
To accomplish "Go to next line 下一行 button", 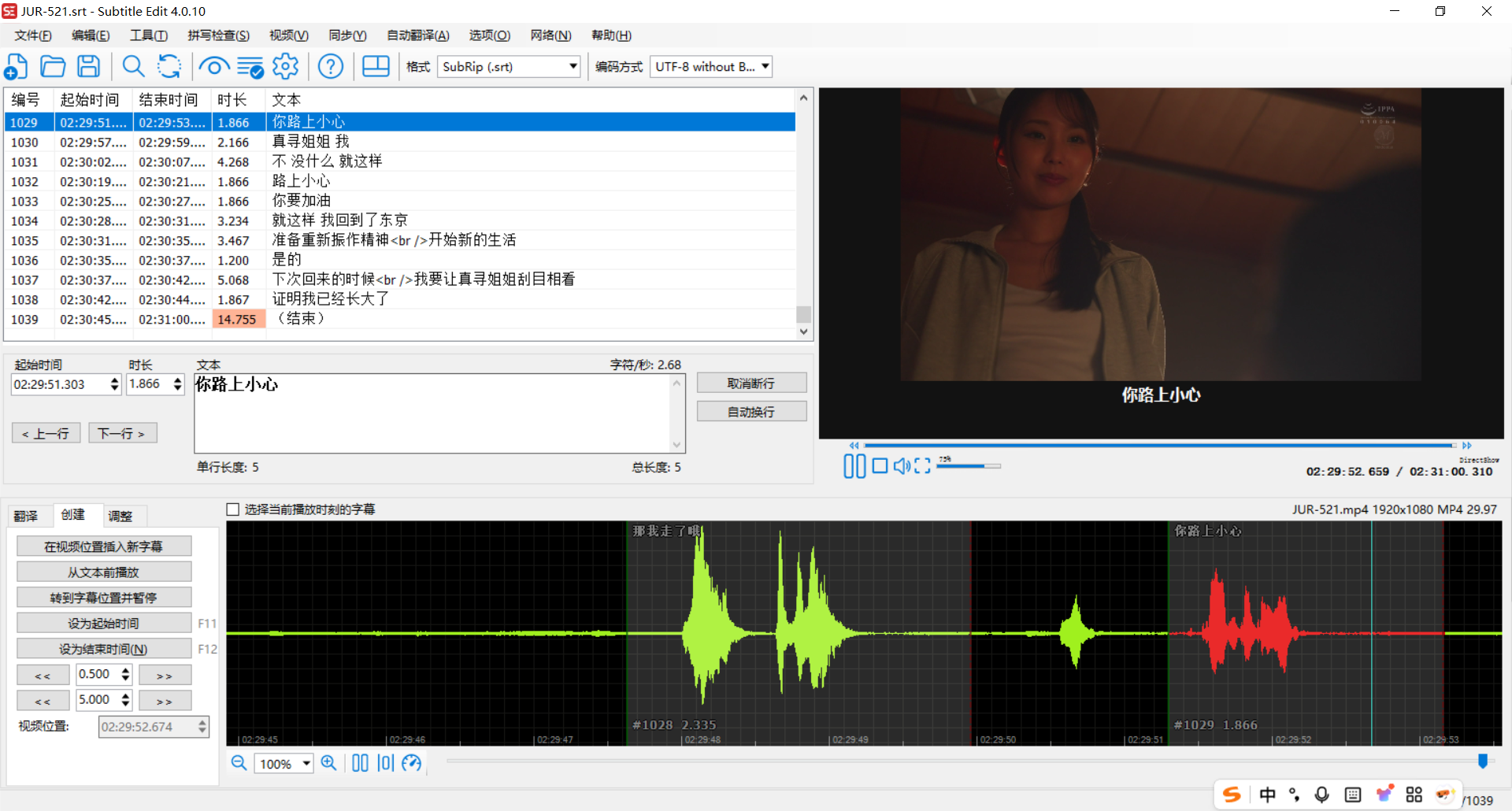I will 122,433.
